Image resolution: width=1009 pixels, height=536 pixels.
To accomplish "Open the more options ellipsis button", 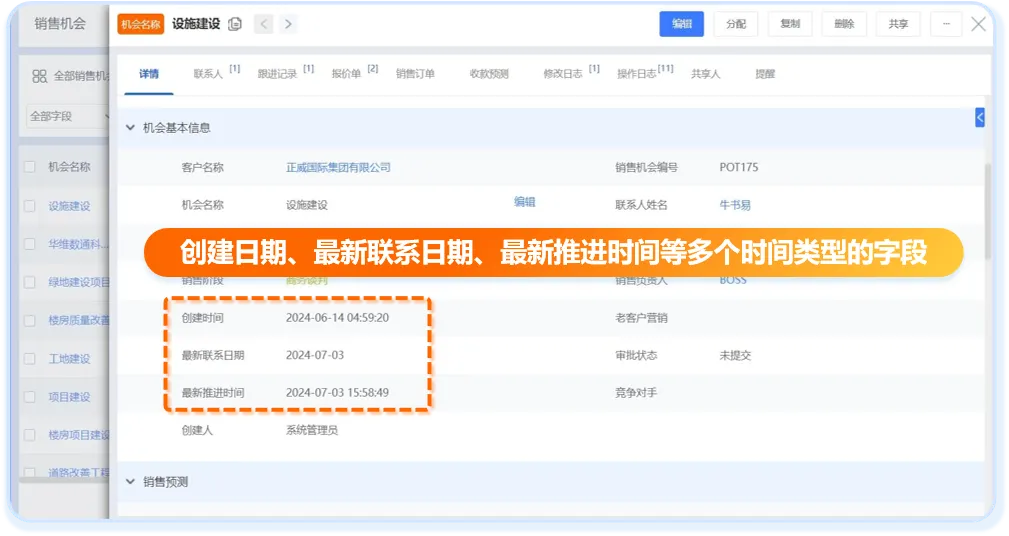I will (945, 24).
